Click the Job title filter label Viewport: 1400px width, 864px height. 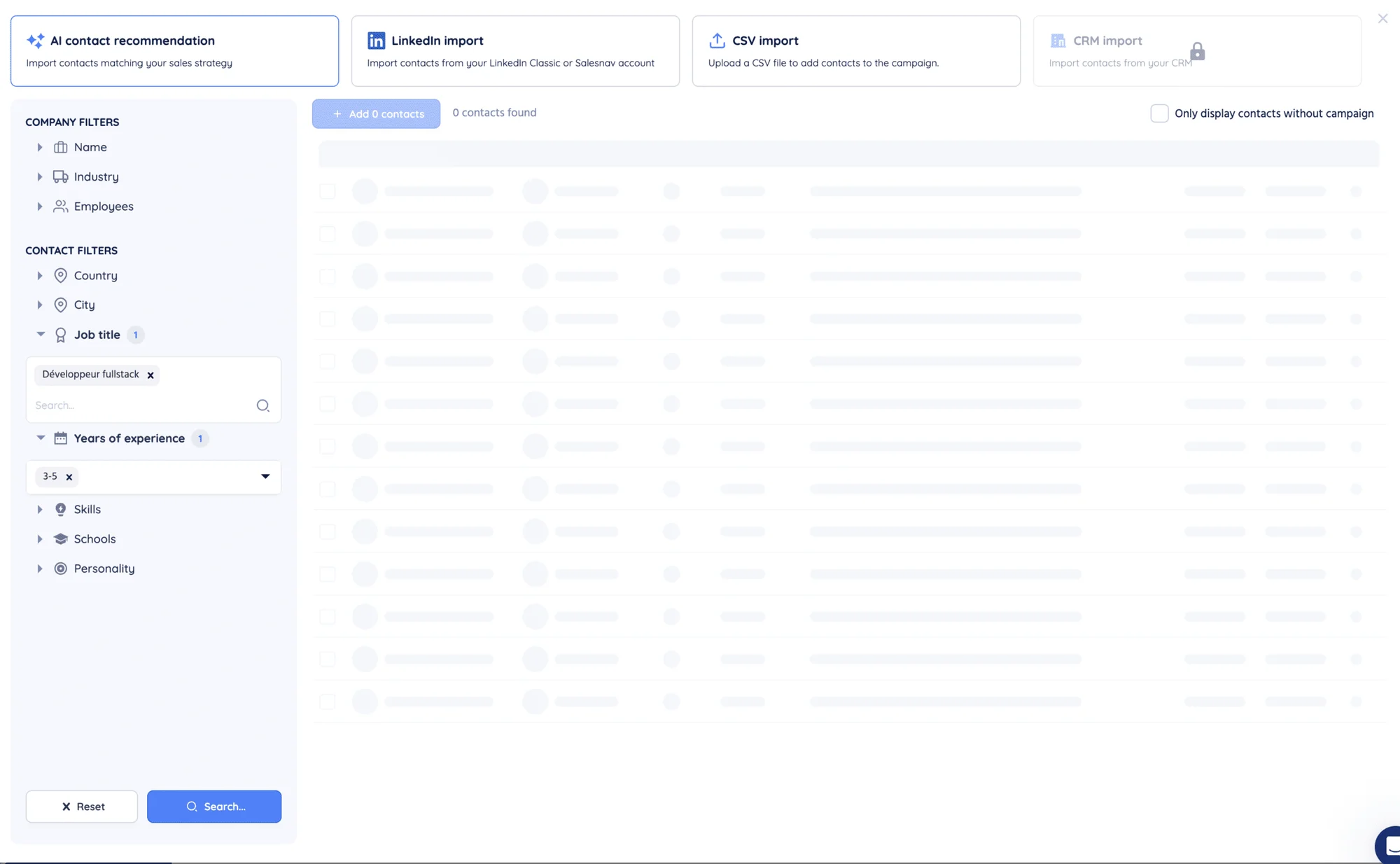tap(97, 335)
